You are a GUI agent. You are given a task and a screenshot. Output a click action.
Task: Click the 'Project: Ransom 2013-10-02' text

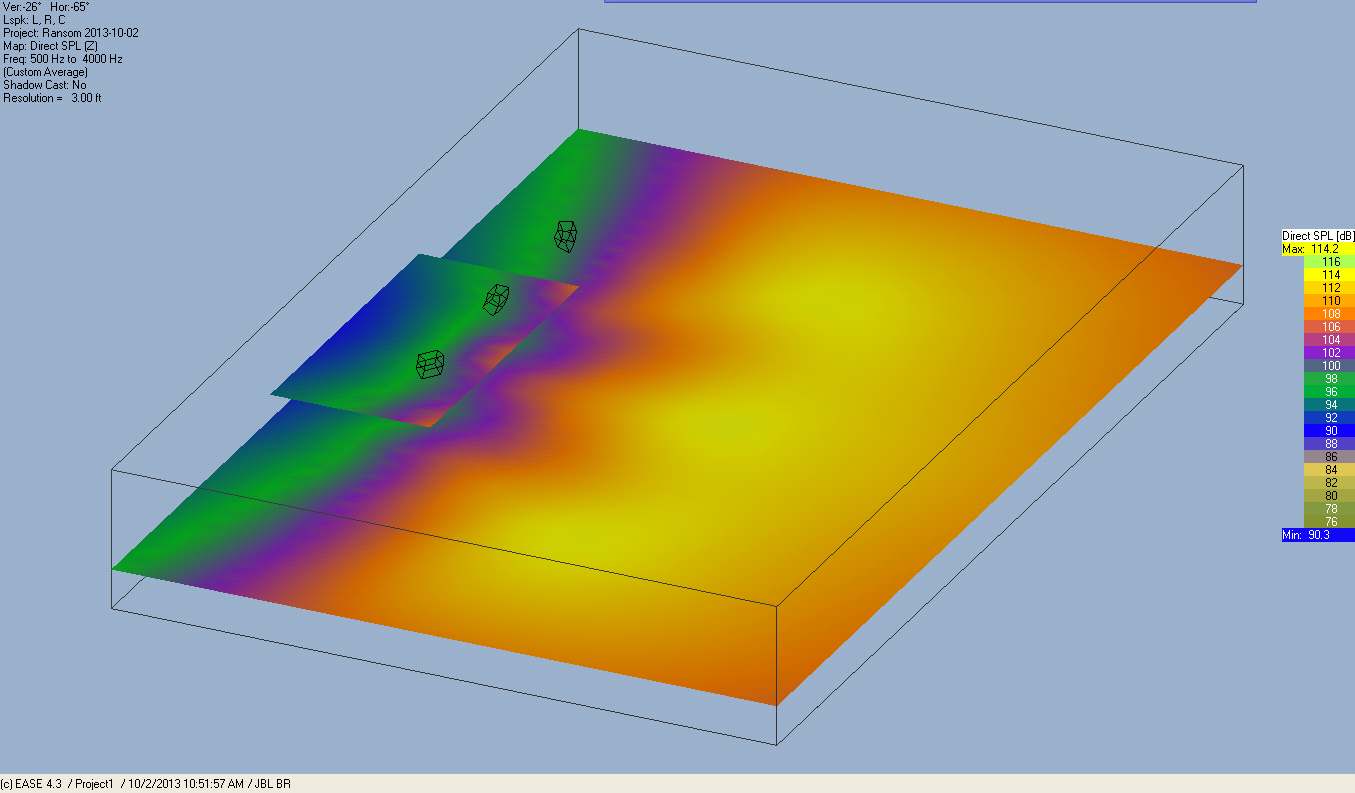[x=71, y=33]
